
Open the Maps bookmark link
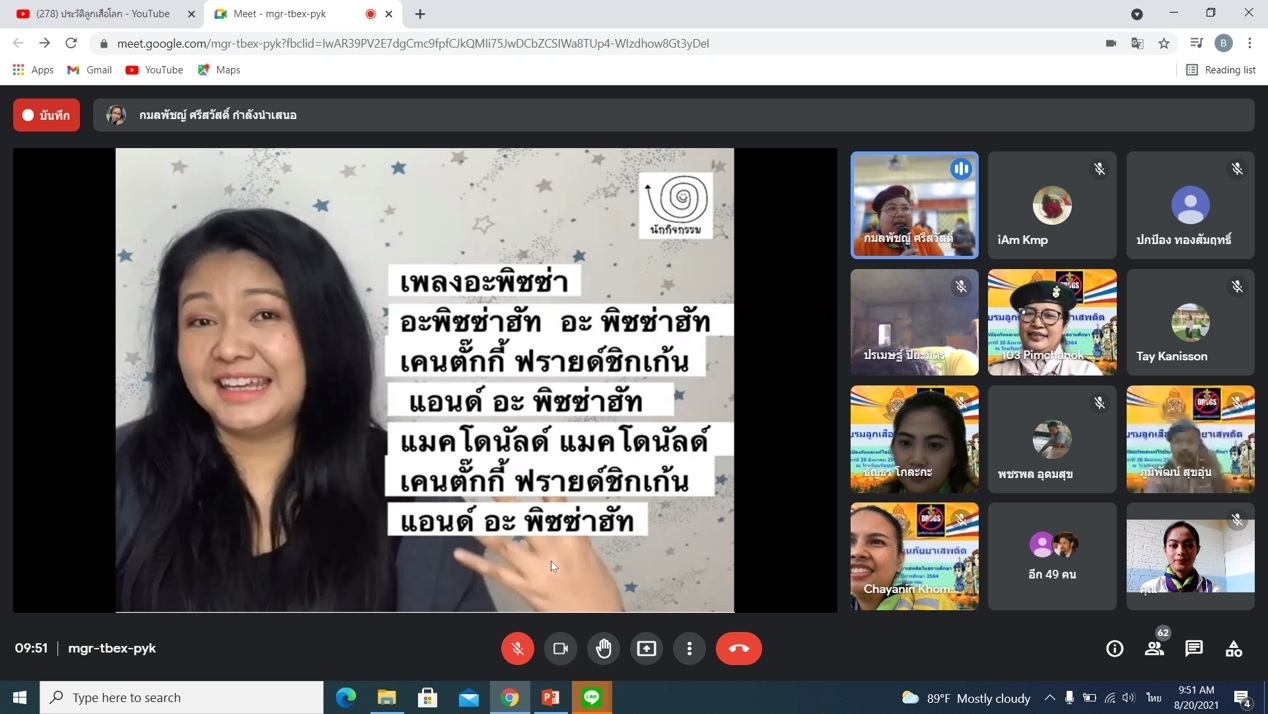coord(219,70)
